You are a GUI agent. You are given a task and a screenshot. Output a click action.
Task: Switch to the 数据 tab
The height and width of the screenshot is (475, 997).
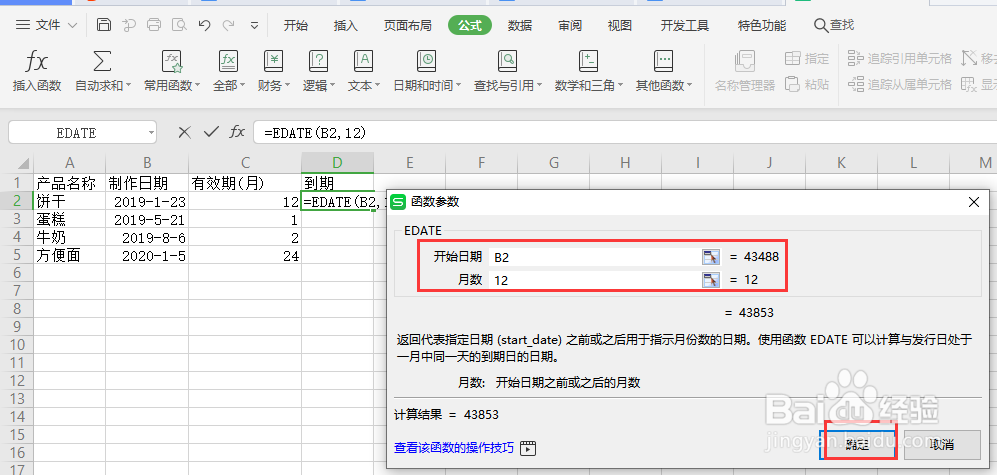click(520, 25)
